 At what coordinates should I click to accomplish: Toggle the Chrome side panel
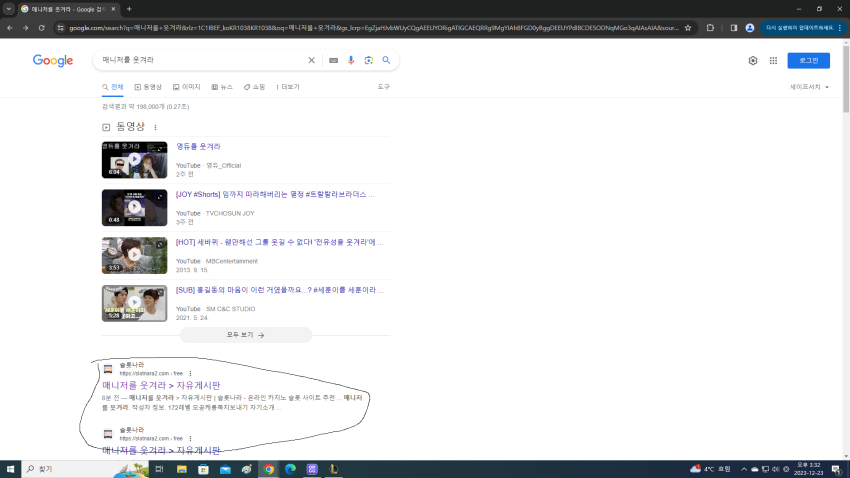(x=733, y=28)
